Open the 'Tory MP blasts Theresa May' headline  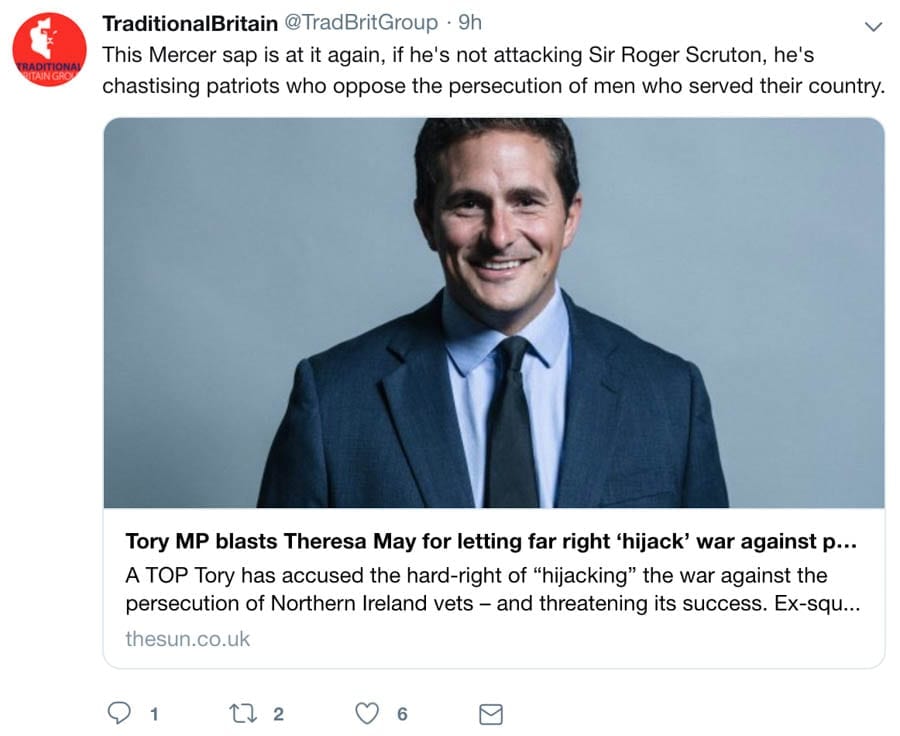point(490,542)
